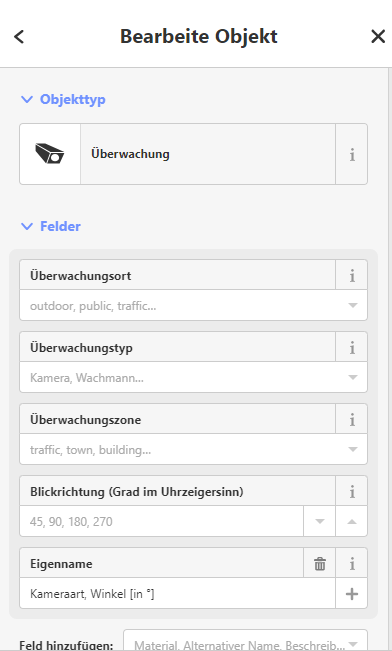
Task: Add a multilingual name with the plus icon
Action: click(352, 594)
